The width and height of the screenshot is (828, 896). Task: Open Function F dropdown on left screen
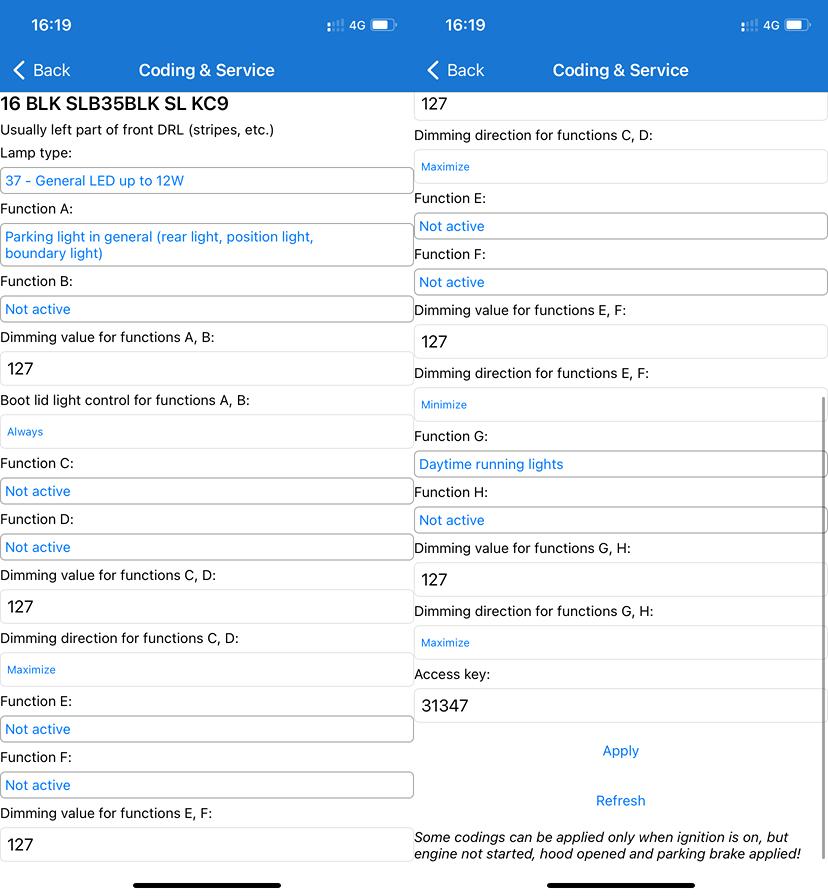pyautogui.click(x=207, y=785)
